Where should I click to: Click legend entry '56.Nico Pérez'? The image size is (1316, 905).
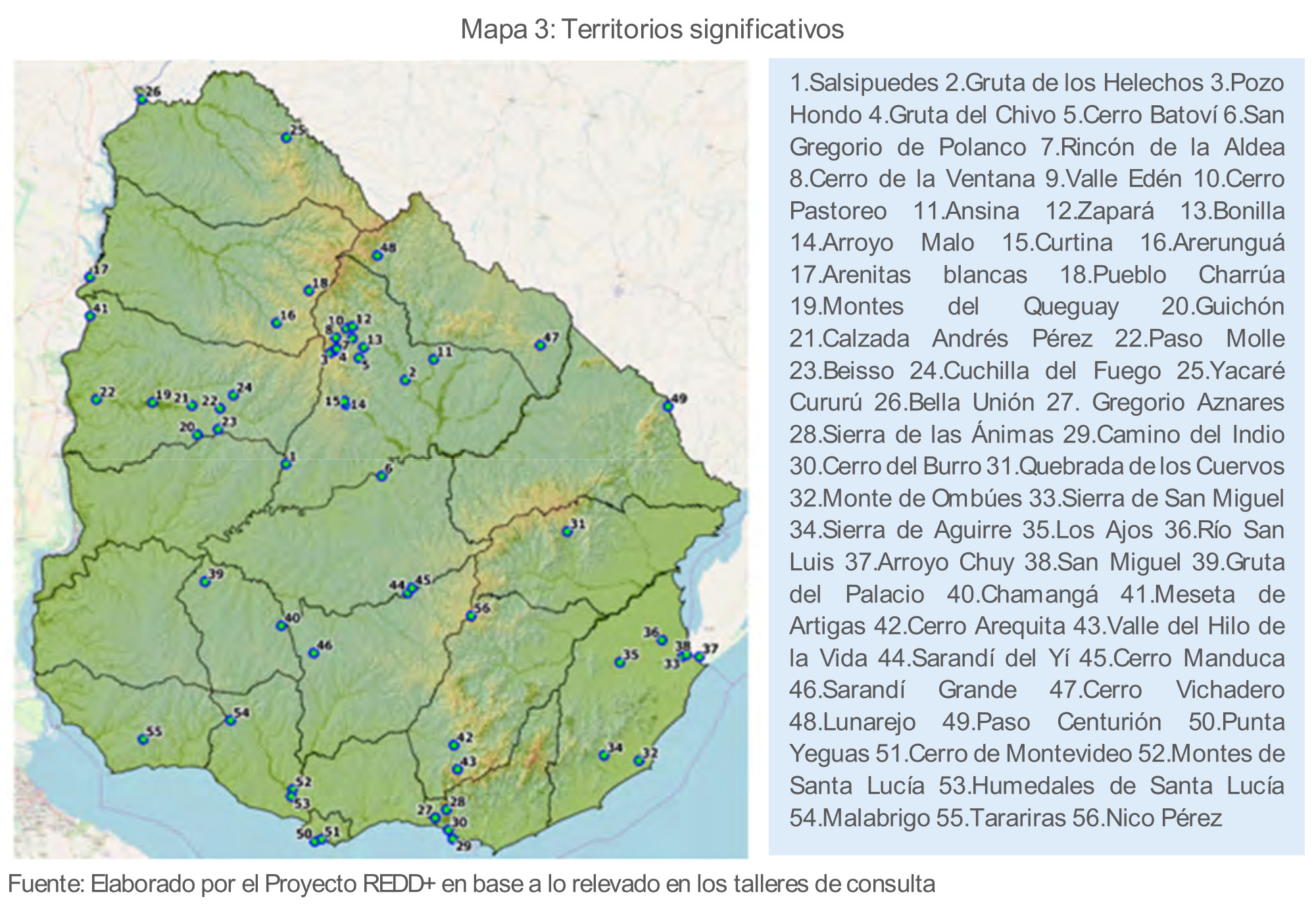[x=1147, y=818]
